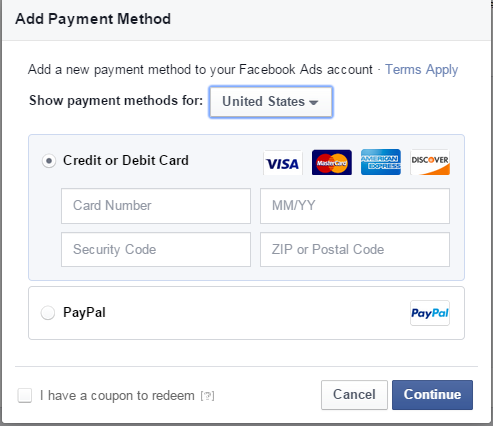Click the PayPal logo badge
The width and height of the screenshot is (493, 426).
(430, 313)
